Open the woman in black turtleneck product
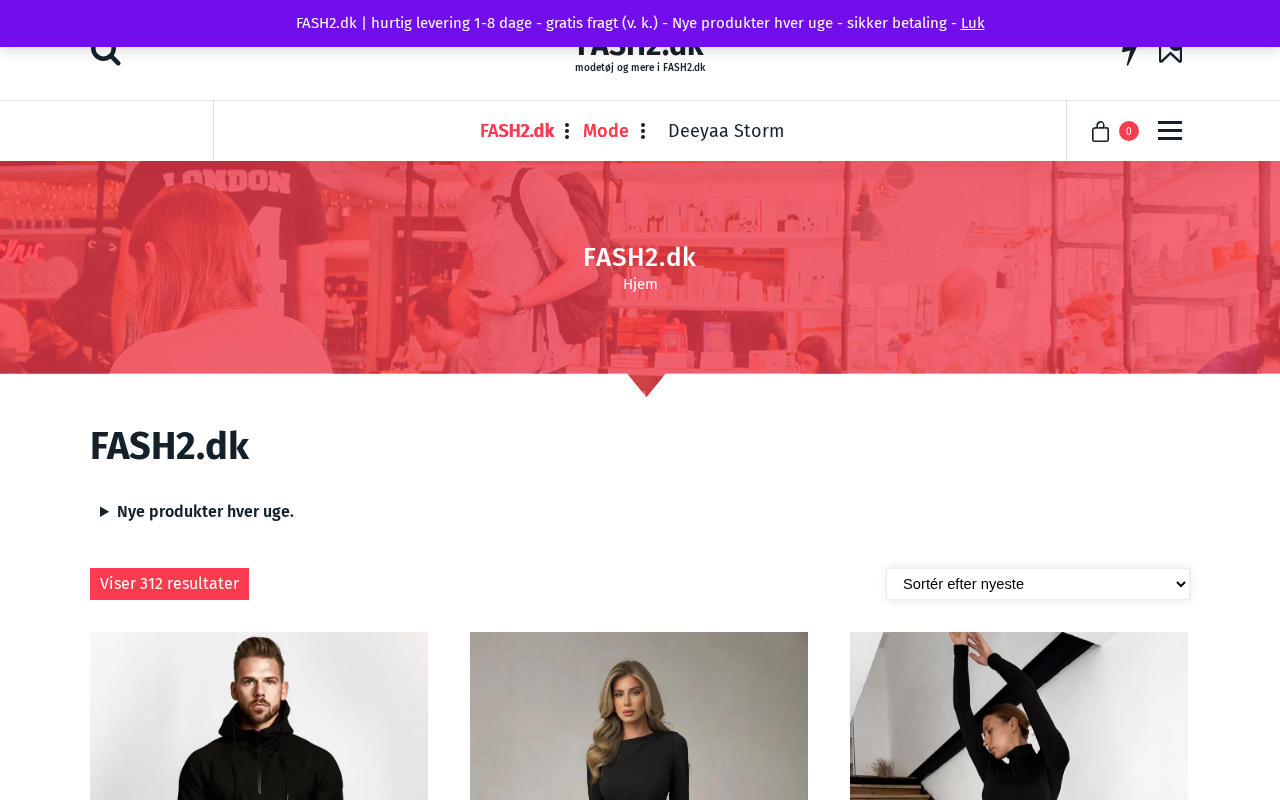1280x800 pixels. click(1019, 716)
